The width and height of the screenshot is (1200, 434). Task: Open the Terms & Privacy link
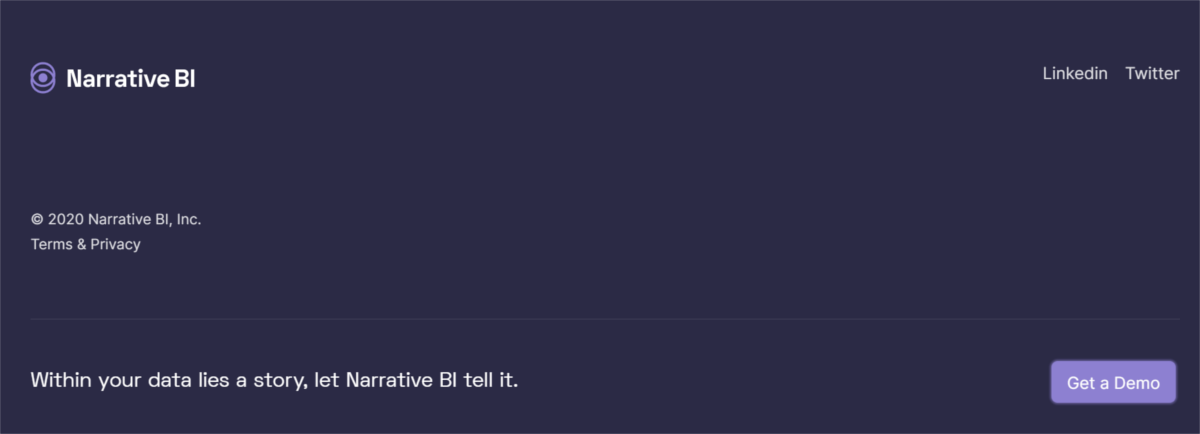click(x=86, y=244)
